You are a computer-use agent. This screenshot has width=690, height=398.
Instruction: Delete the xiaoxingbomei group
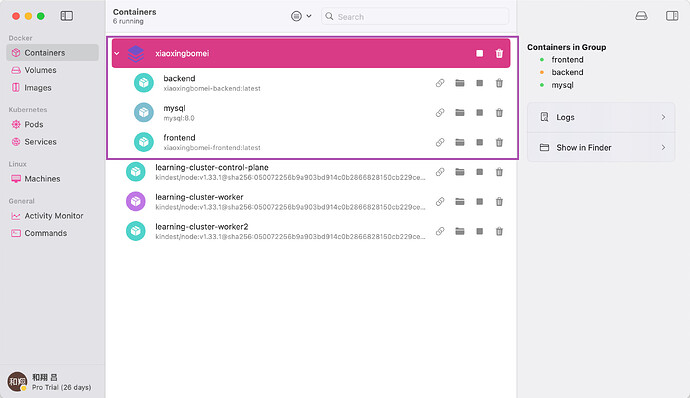point(499,53)
